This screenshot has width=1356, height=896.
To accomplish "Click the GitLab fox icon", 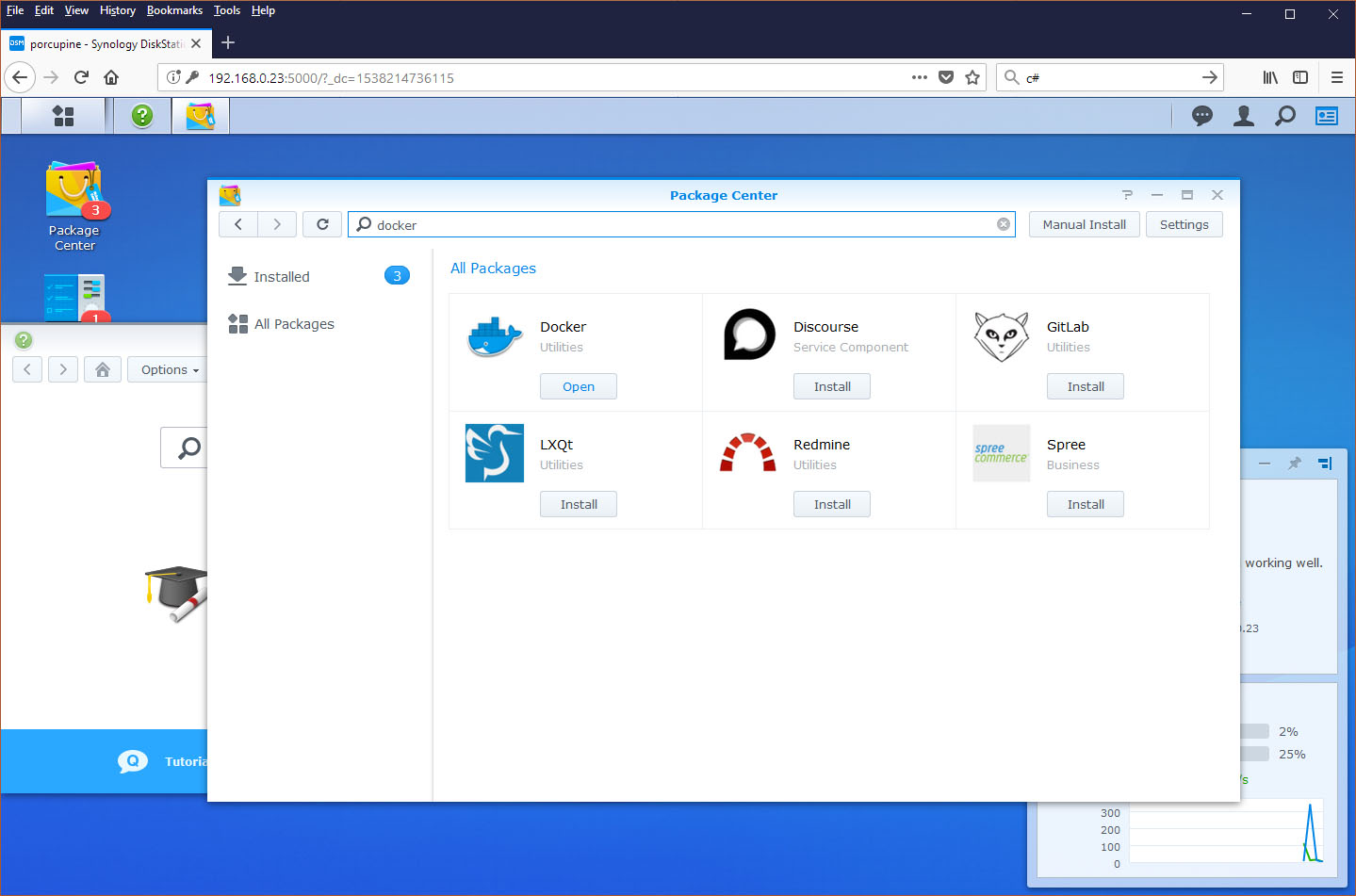I will (x=1002, y=336).
